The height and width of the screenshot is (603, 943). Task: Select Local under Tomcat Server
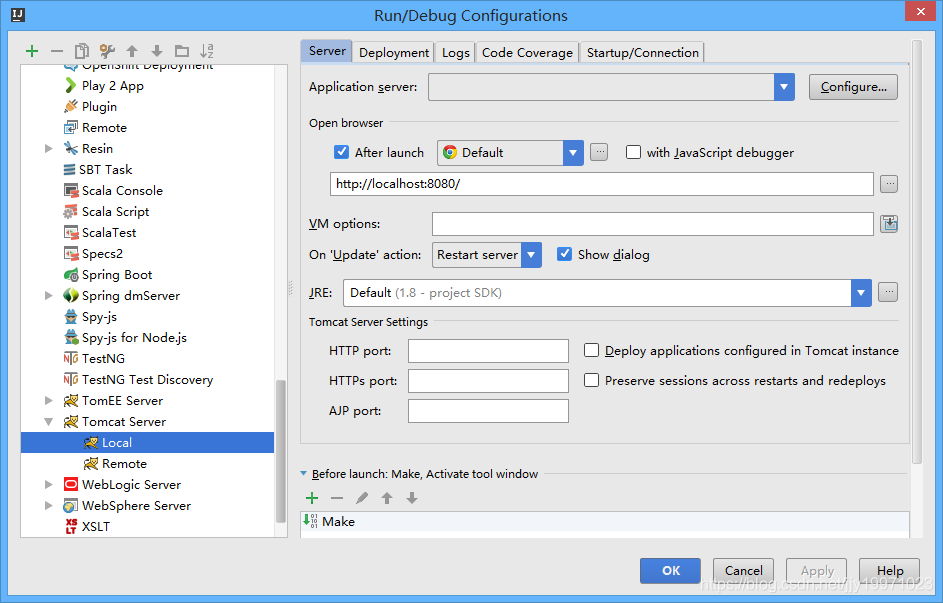147,442
